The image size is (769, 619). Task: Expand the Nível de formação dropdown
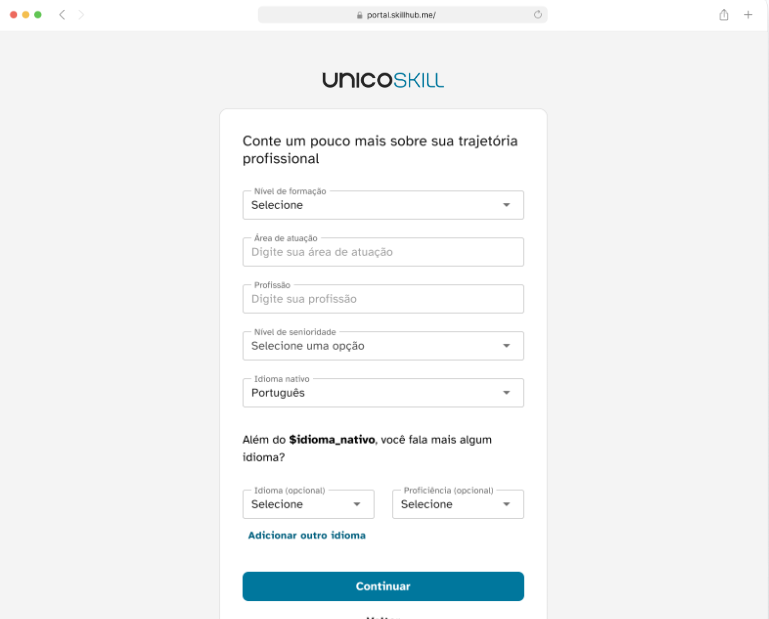tap(383, 205)
